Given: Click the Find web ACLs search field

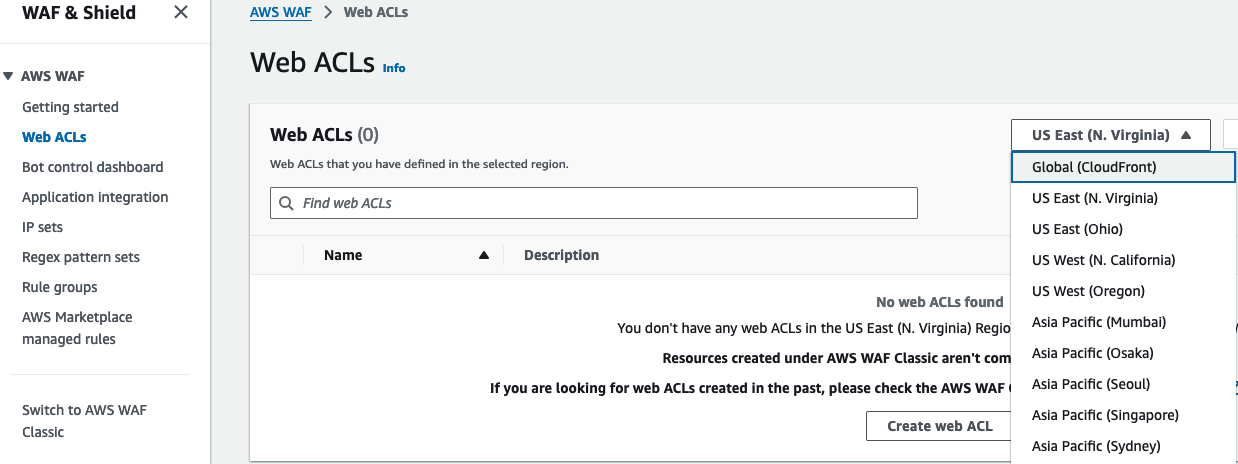Looking at the screenshot, I should [x=593, y=203].
